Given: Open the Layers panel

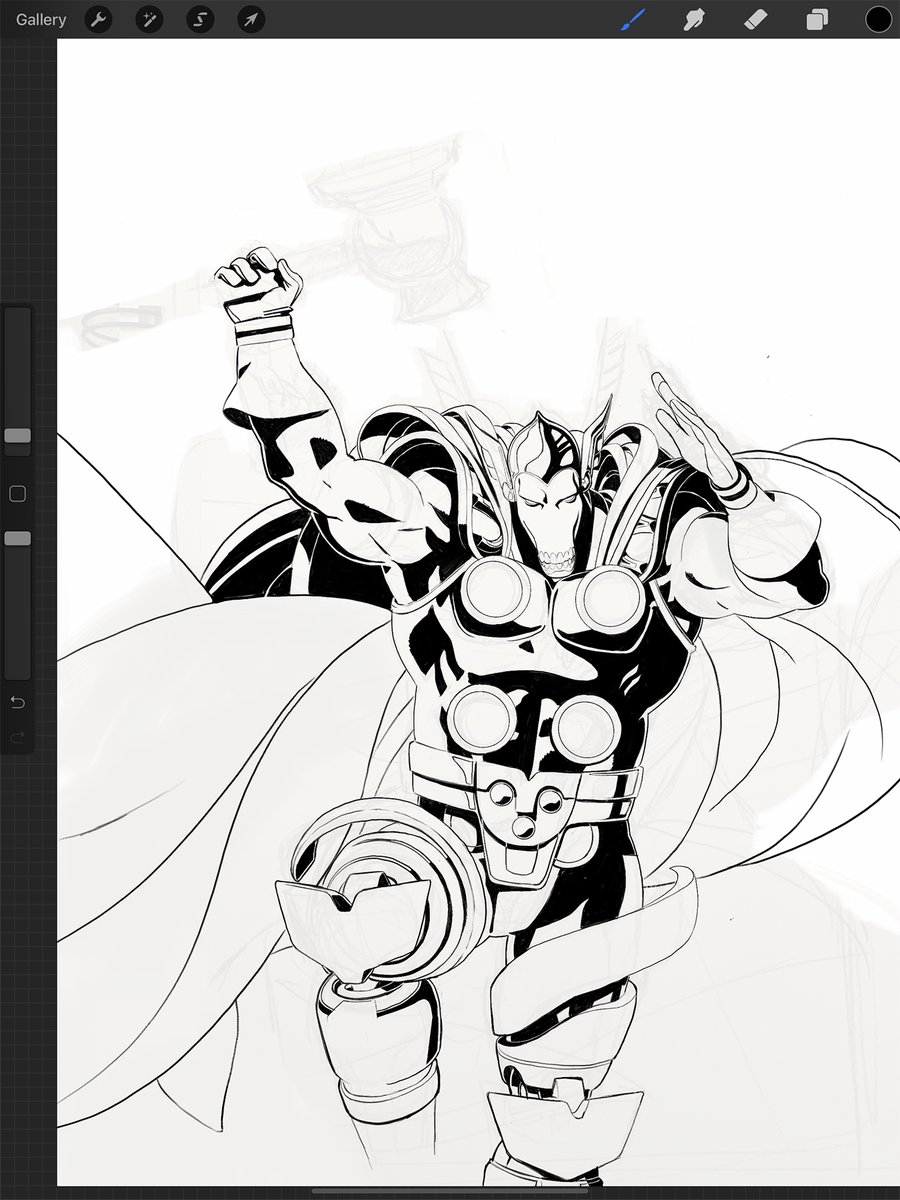Looking at the screenshot, I should pyautogui.click(x=816, y=19).
